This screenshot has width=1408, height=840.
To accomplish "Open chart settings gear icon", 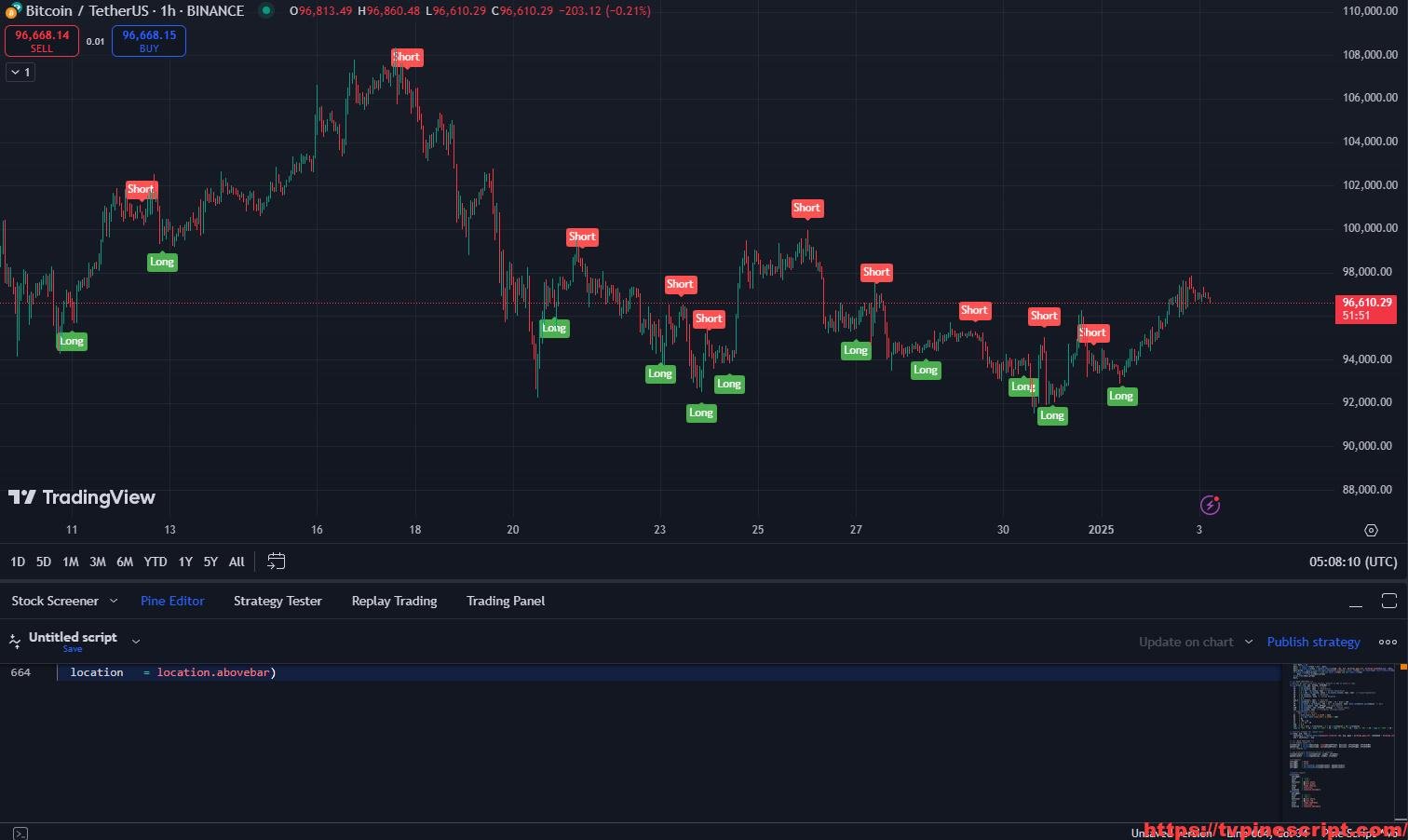I will click(1371, 530).
